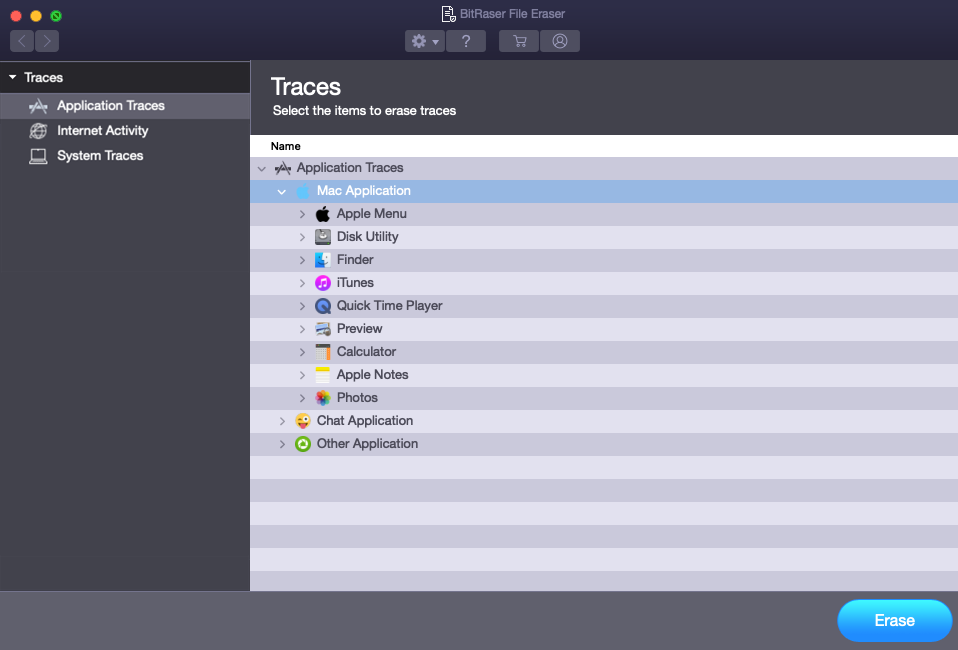
Task: Click the Application Traces tree root icon
Action: point(282,168)
